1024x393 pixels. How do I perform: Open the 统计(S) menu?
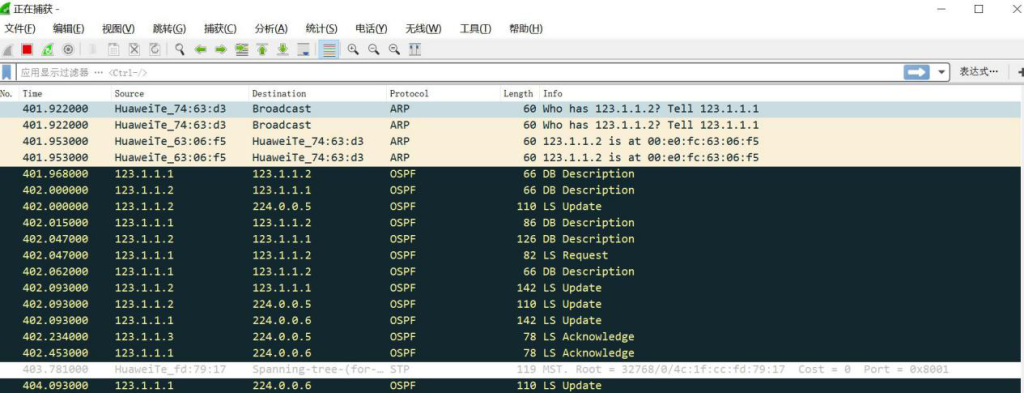point(321,29)
